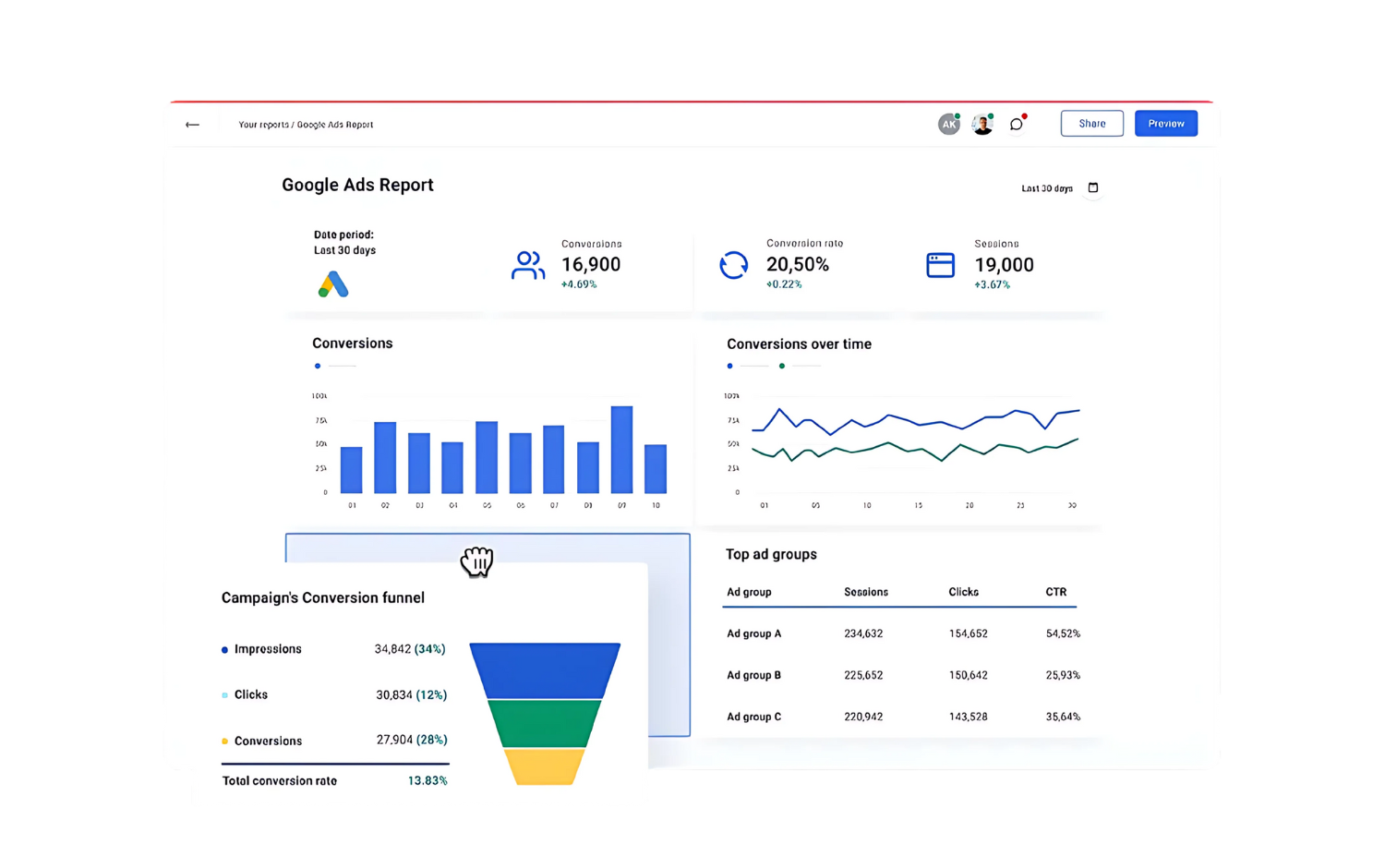Click the blue Impressions funnel segment
This screenshot has height=868, width=1385.
coord(545,669)
